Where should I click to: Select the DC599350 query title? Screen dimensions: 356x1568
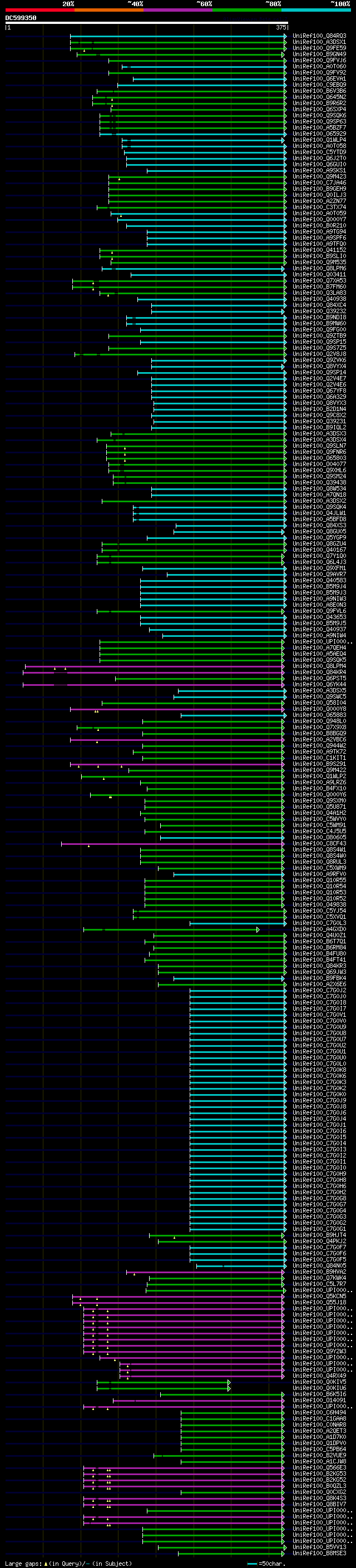(x=21, y=18)
